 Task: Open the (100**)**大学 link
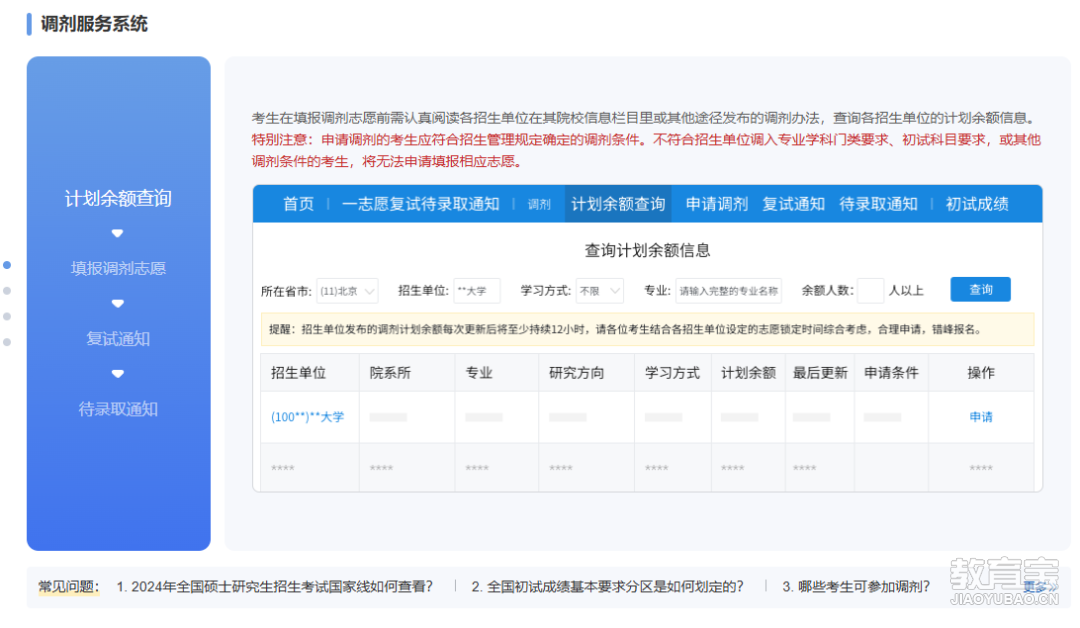pyautogui.click(x=307, y=417)
